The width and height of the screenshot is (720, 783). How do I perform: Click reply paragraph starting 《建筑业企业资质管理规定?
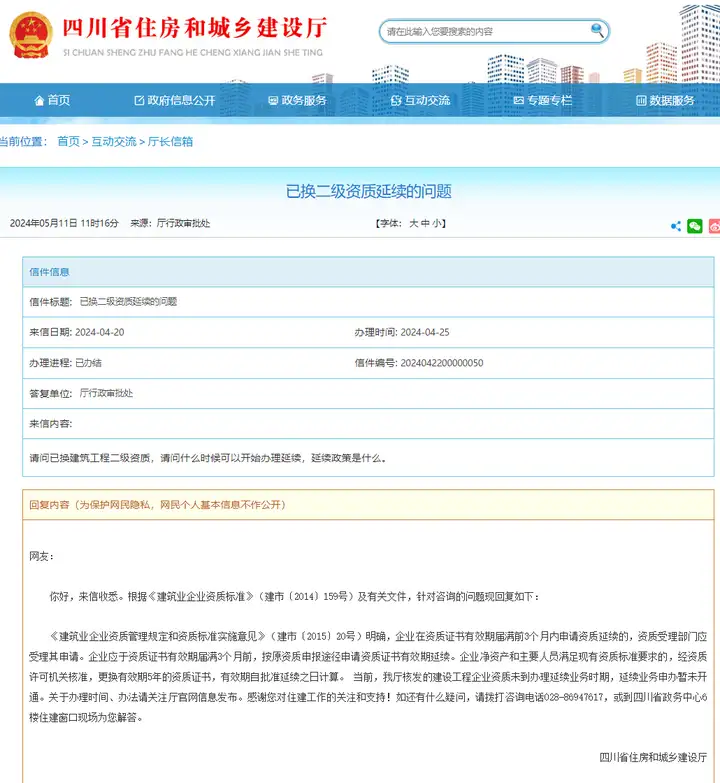click(x=368, y=677)
